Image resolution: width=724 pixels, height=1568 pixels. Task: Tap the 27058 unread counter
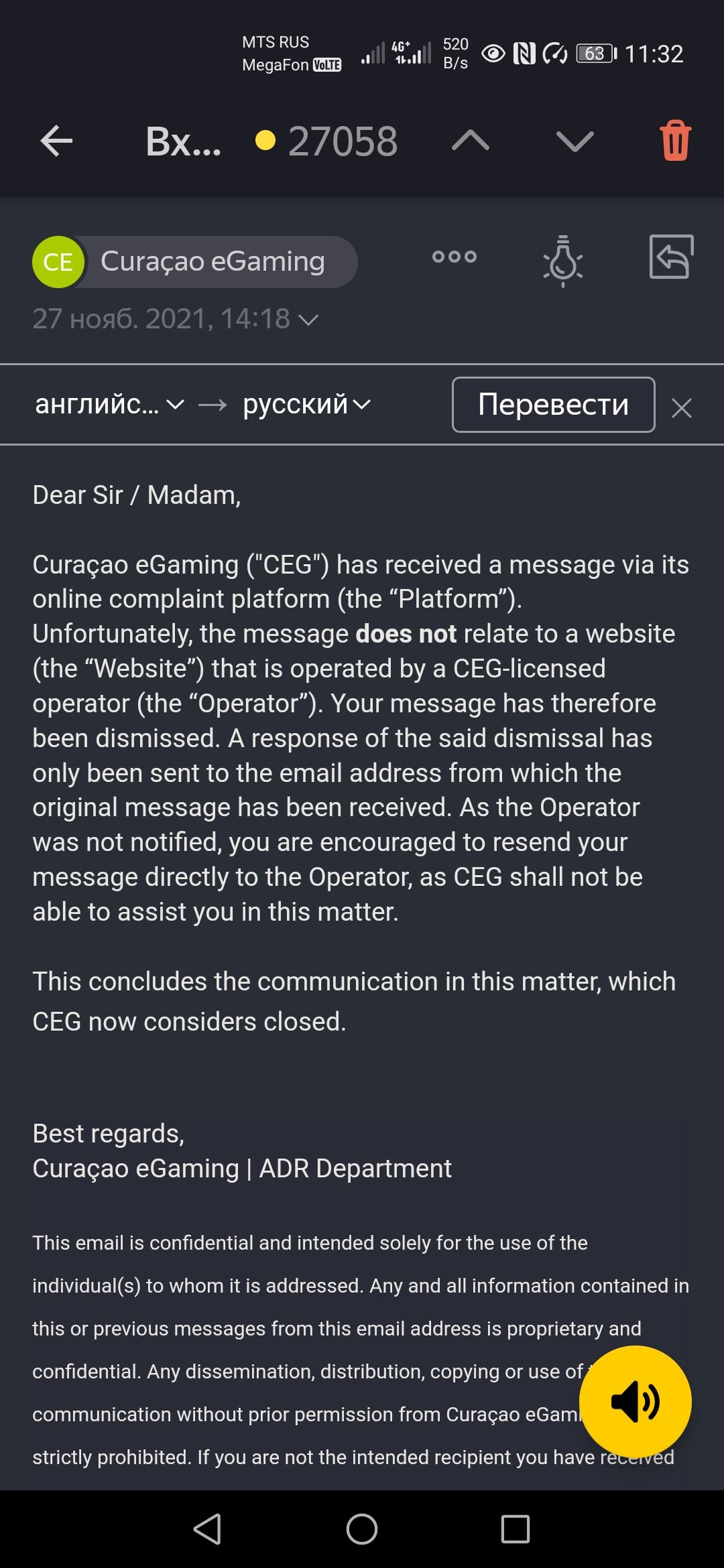pos(342,141)
